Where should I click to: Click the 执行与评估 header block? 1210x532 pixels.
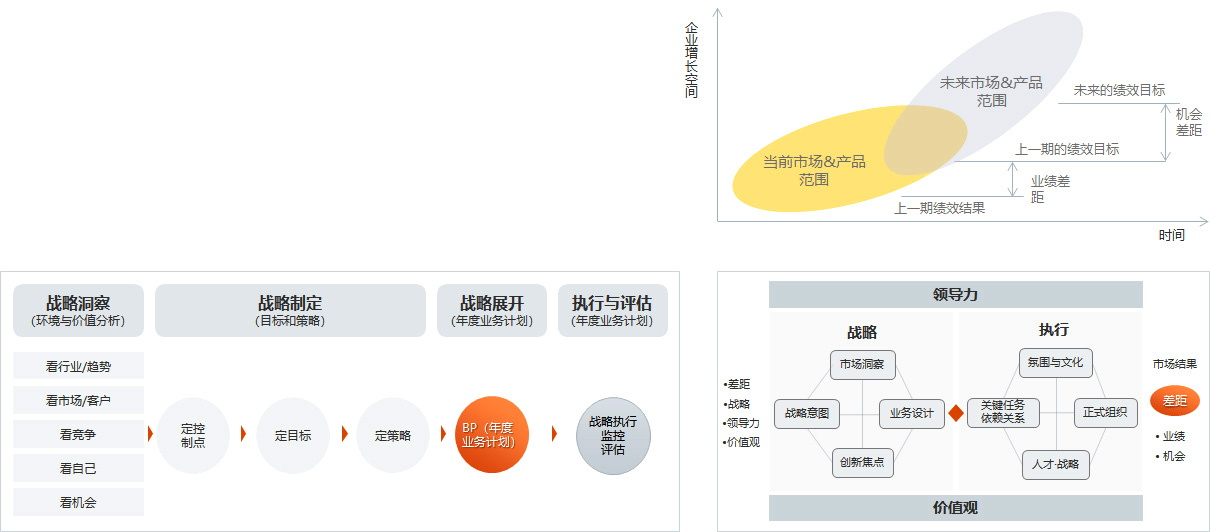pyautogui.click(x=612, y=310)
